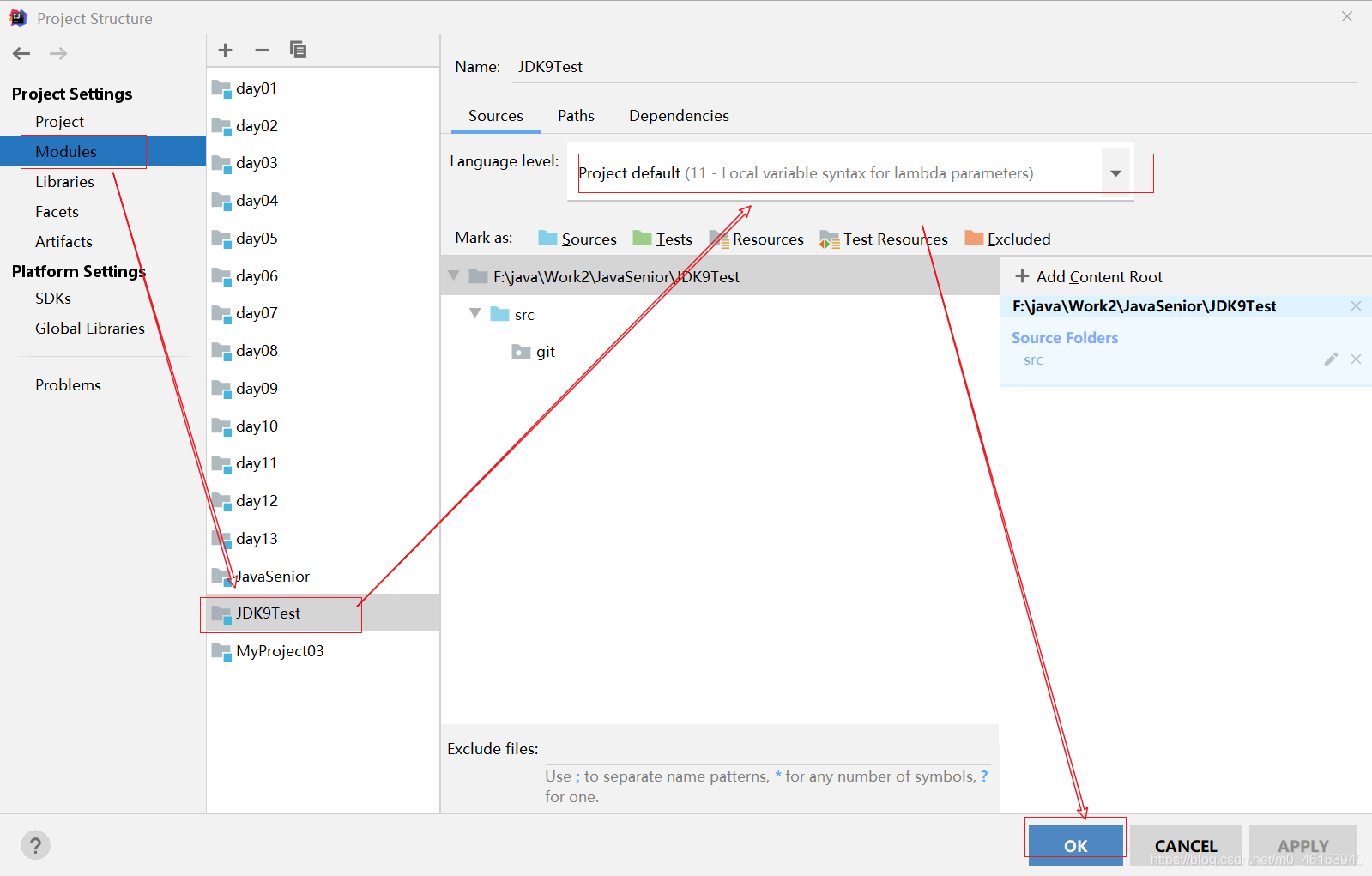Click the Remove module minus icon
Image resolution: width=1372 pixels, height=876 pixels.
click(262, 50)
